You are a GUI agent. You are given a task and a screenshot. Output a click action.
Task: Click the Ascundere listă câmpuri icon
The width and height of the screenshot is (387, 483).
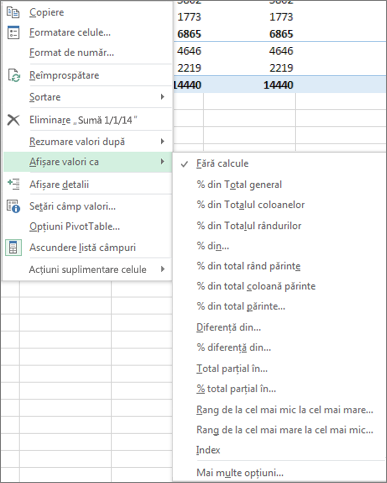13,248
